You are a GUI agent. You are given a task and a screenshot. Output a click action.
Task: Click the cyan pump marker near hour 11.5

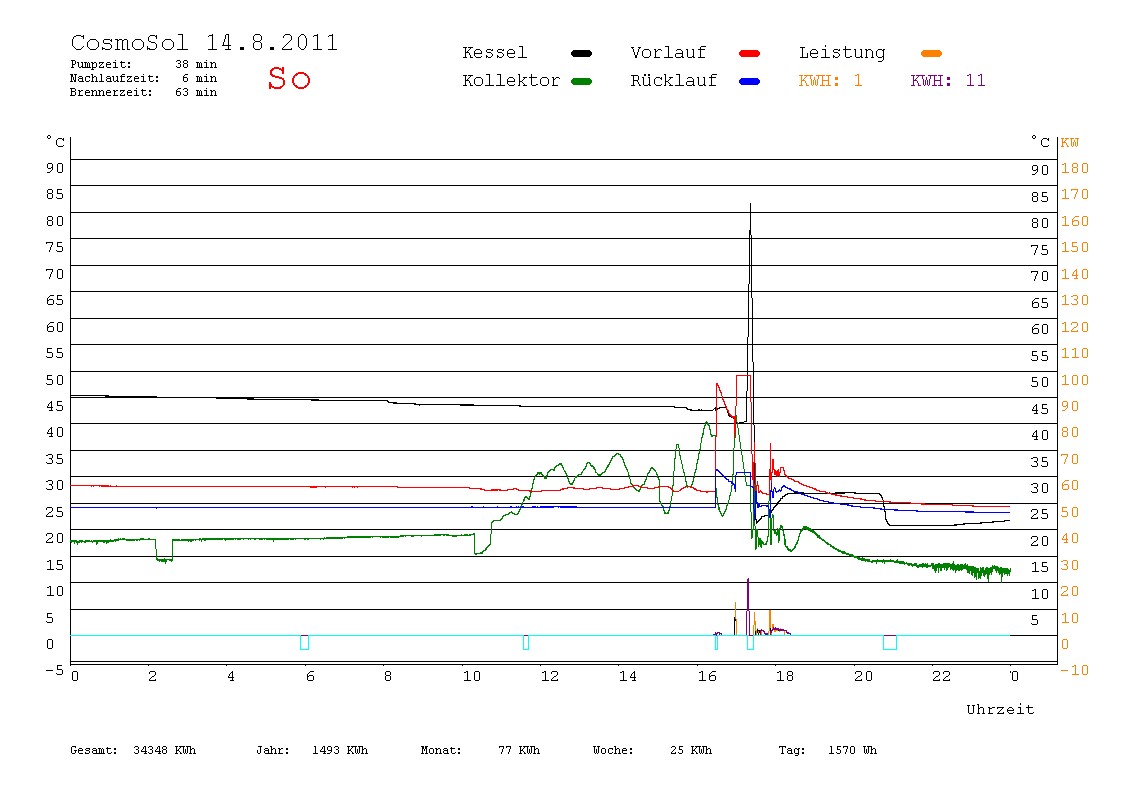pyautogui.click(x=526, y=642)
